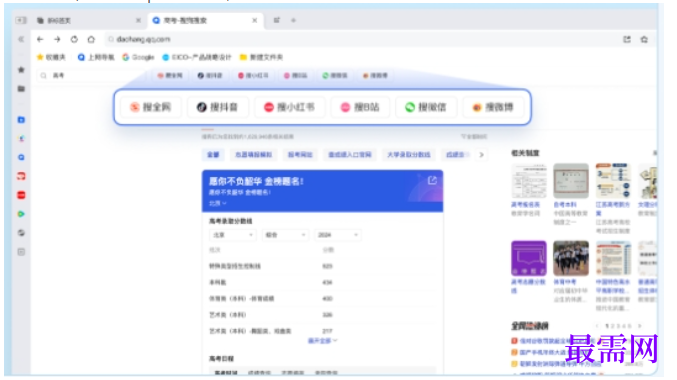Open the 体育中考 running photo thumbnail
677x380 pixels.
pyautogui.click(x=571, y=258)
